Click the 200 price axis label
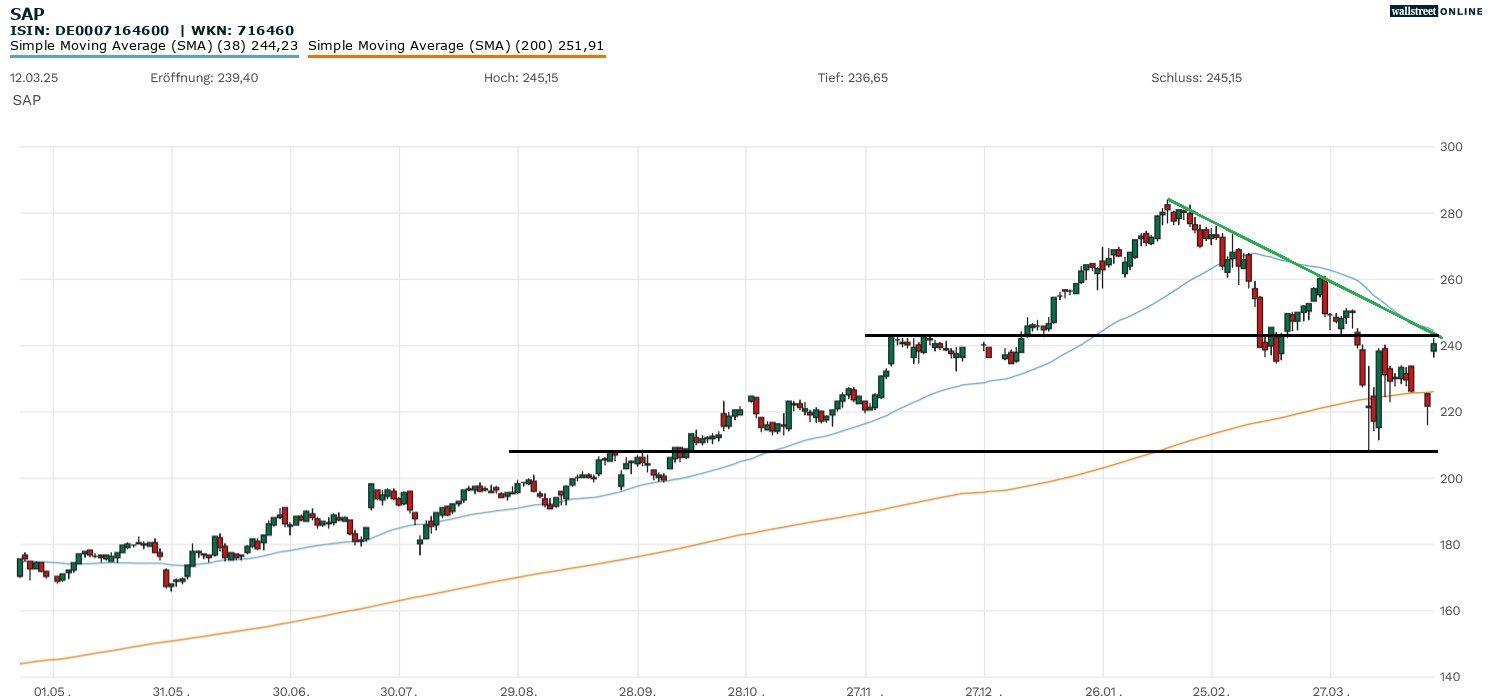The width and height of the screenshot is (1490, 698). [x=1452, y=479]
